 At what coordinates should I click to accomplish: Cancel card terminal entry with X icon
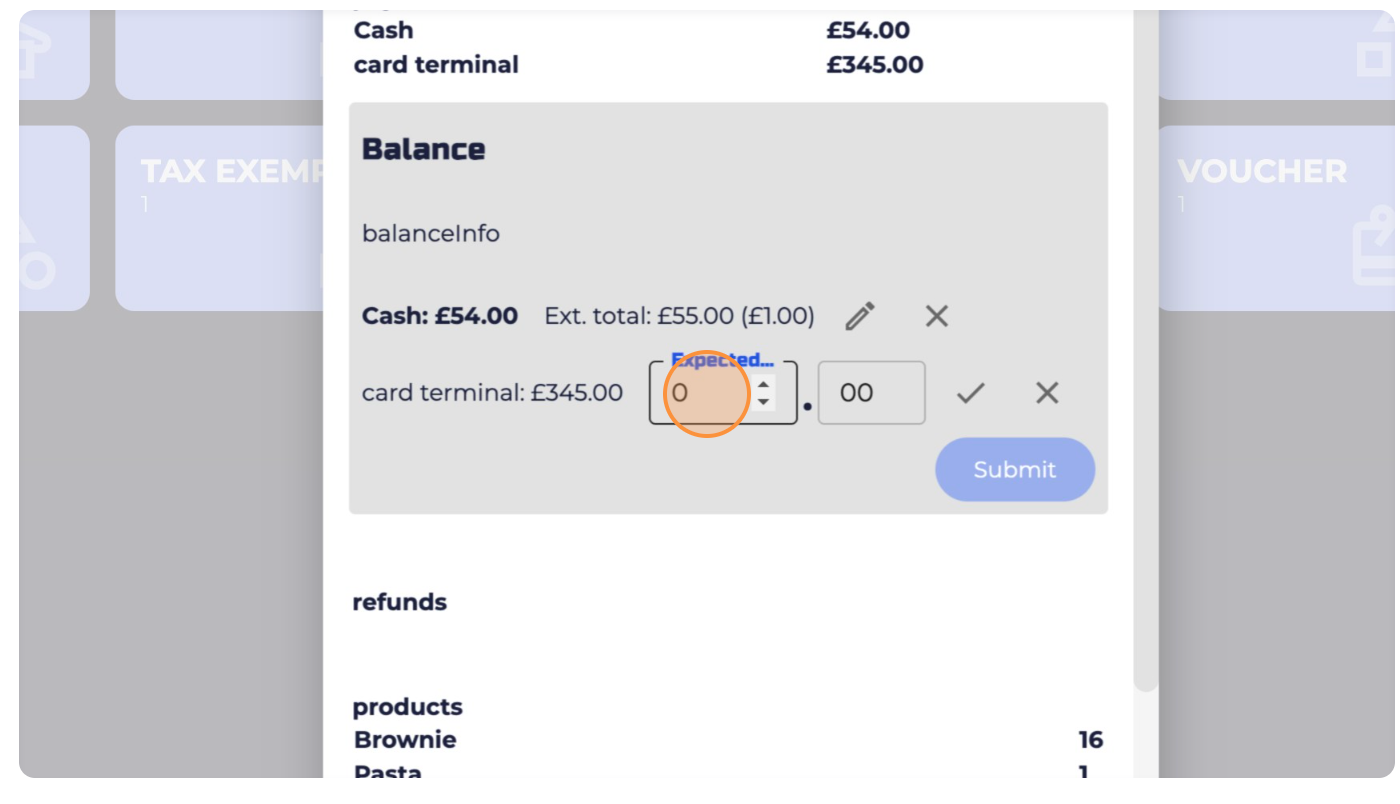coord(1046,393)
